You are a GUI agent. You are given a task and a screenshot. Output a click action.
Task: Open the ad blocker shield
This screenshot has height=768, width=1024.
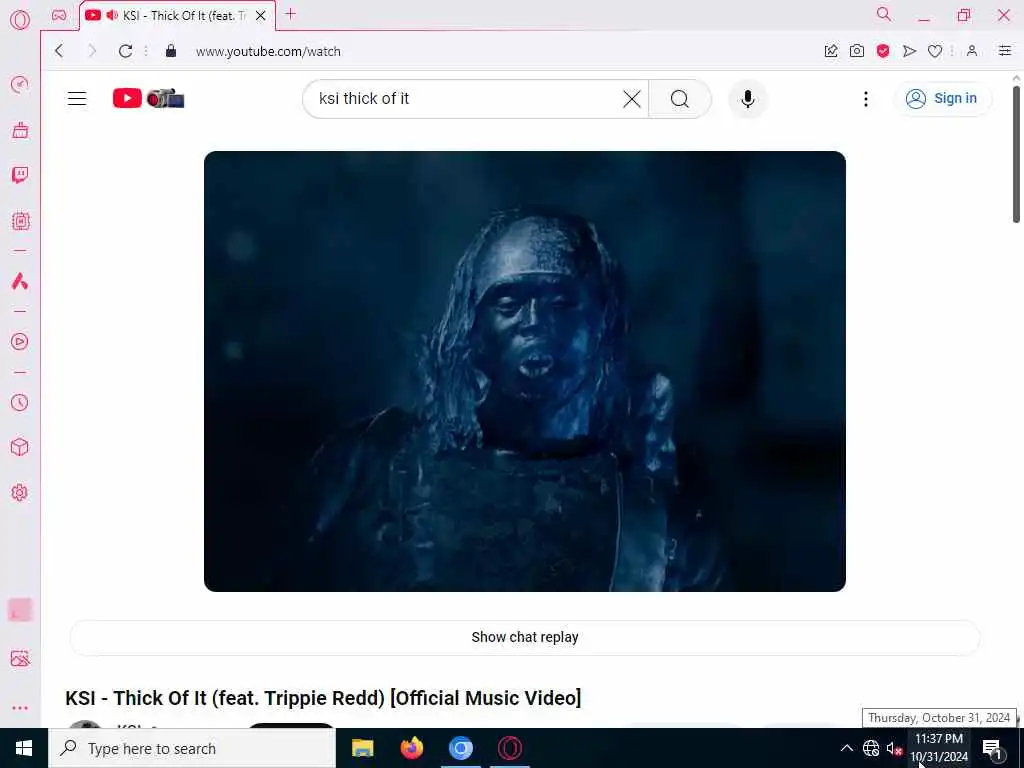(883, 51)
